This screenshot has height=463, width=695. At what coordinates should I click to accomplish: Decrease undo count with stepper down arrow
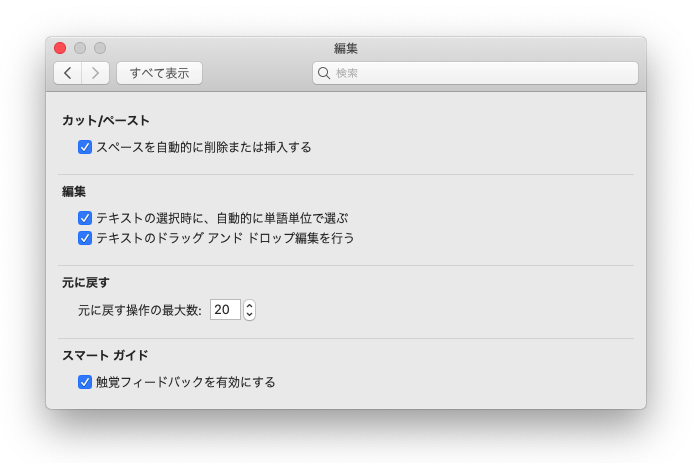pyautogui.click(x=250, y=314)
